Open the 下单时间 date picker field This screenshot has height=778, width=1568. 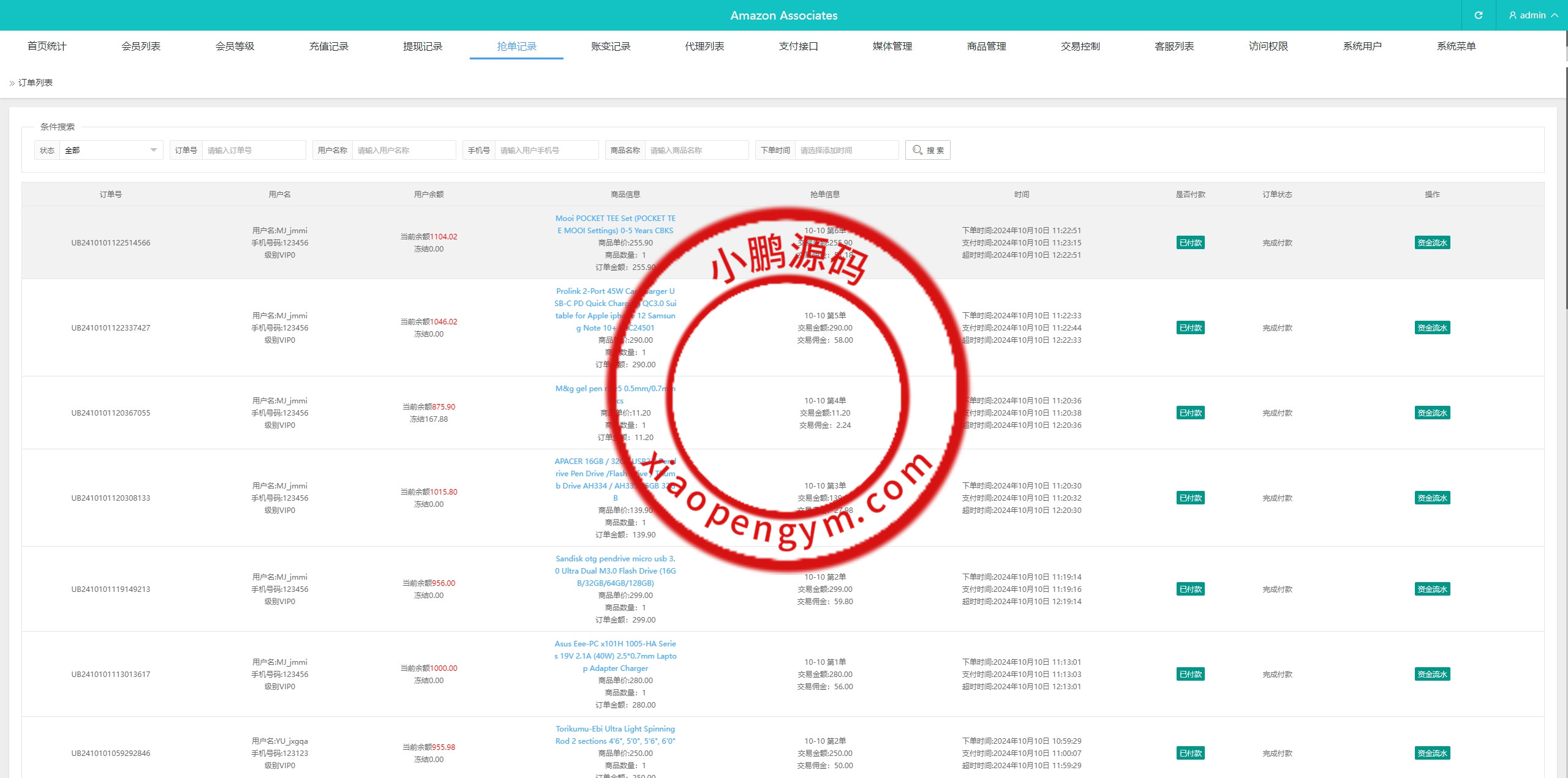847,150
